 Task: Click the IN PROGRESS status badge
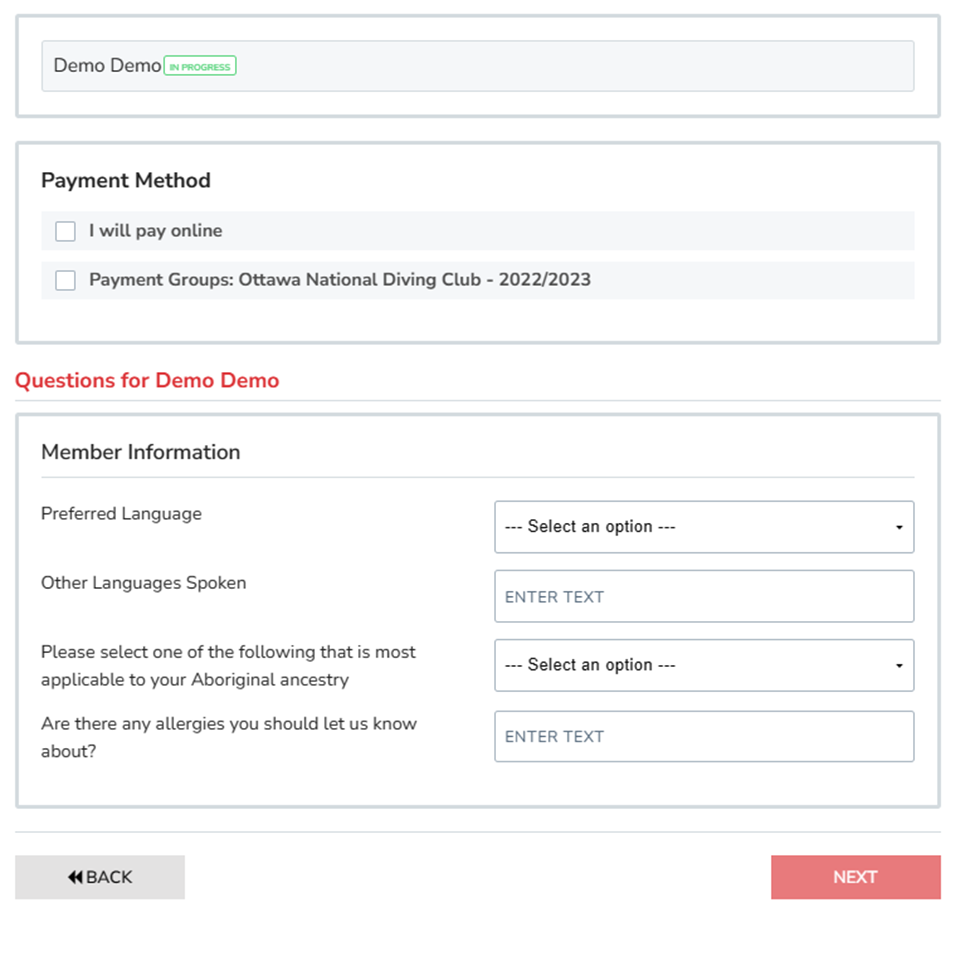click(200, 67)
